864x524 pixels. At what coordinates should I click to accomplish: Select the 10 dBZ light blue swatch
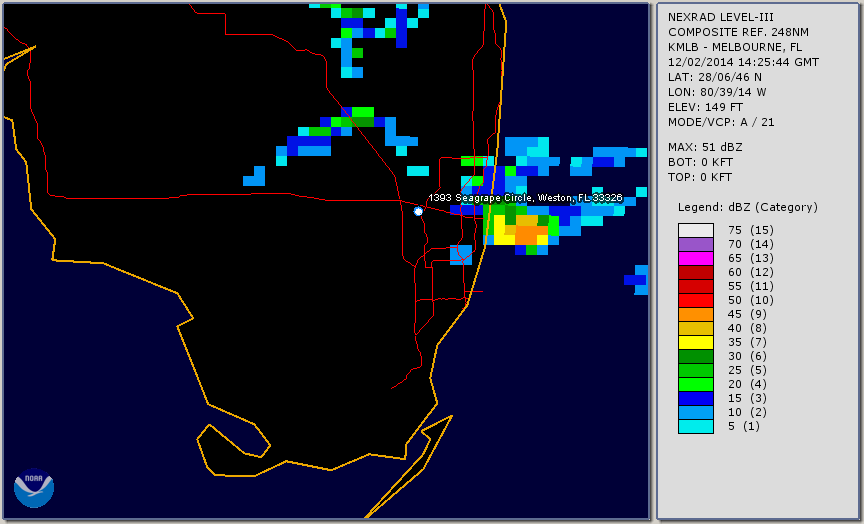(696, 412)
